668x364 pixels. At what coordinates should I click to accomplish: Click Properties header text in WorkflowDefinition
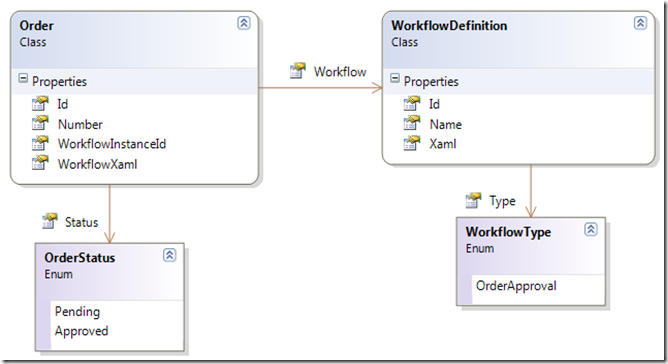click(431, 81)
